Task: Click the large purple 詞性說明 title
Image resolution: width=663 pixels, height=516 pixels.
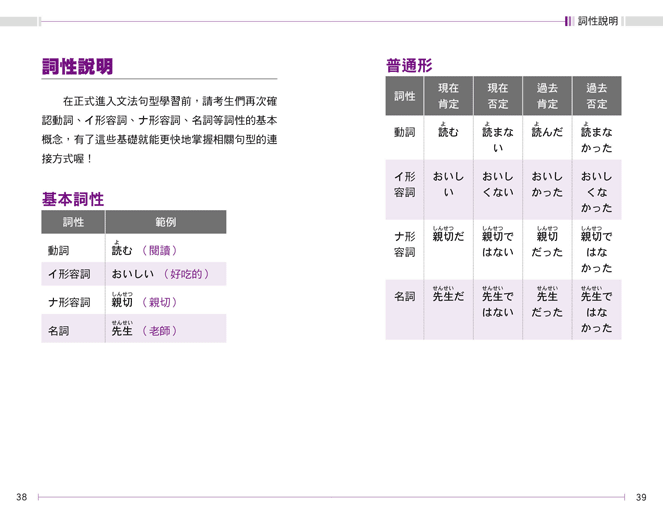Action: (x=77, y=66)
